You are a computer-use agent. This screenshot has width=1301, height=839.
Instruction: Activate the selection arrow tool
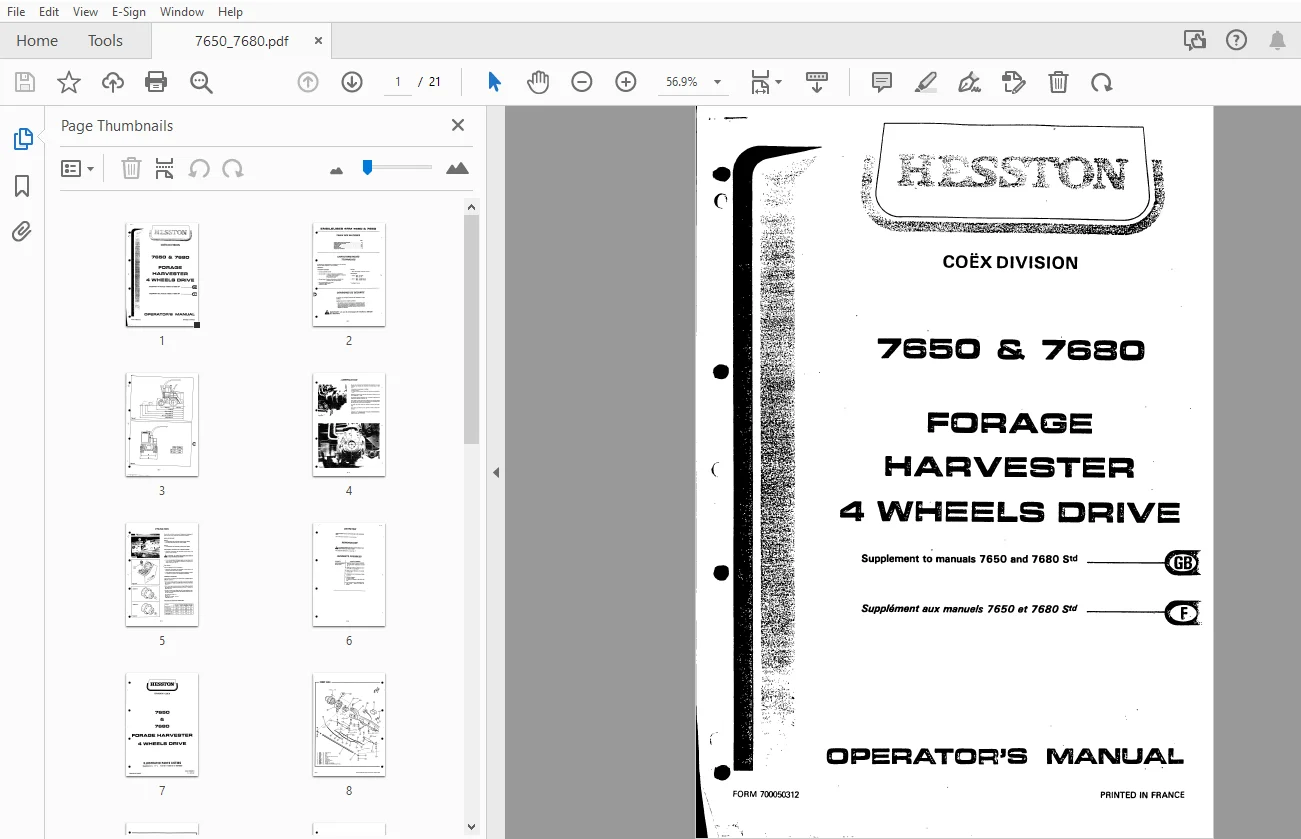click(x=494, y=82)
